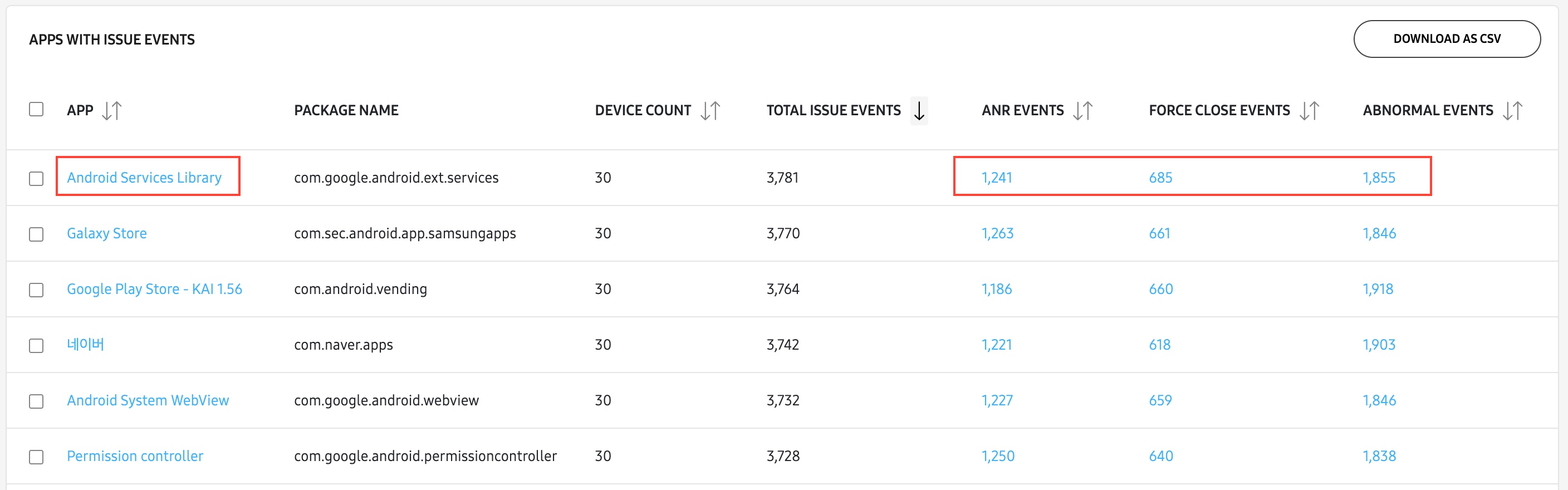
Task: Click total issue events value 3,764
Action: [783, 288]
